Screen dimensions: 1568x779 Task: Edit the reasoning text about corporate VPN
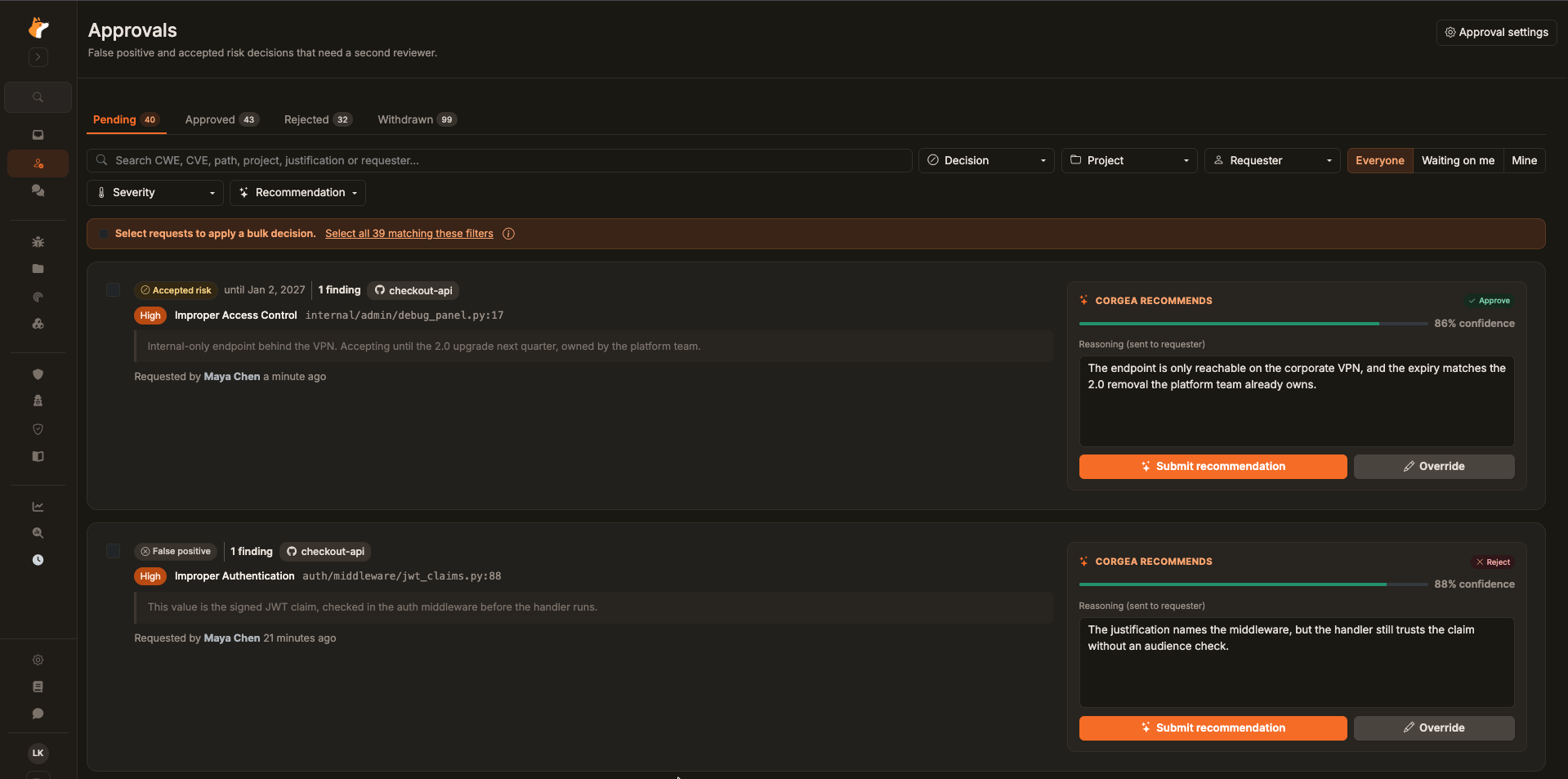pyautogui.click(x=1297, y=401)
